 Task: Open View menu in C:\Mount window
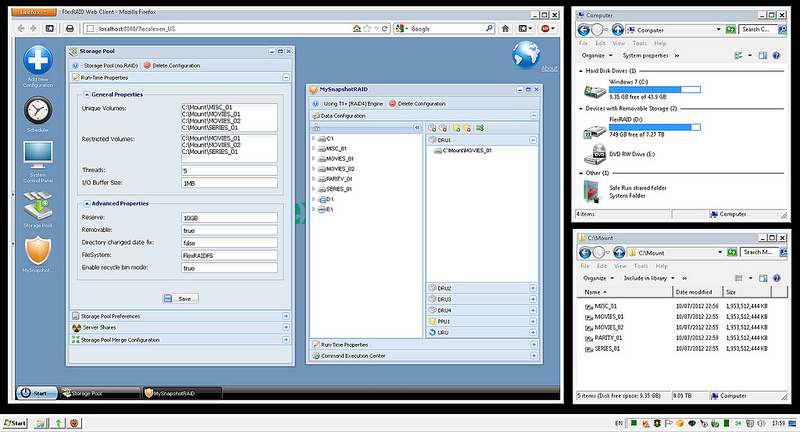(620, 266)
